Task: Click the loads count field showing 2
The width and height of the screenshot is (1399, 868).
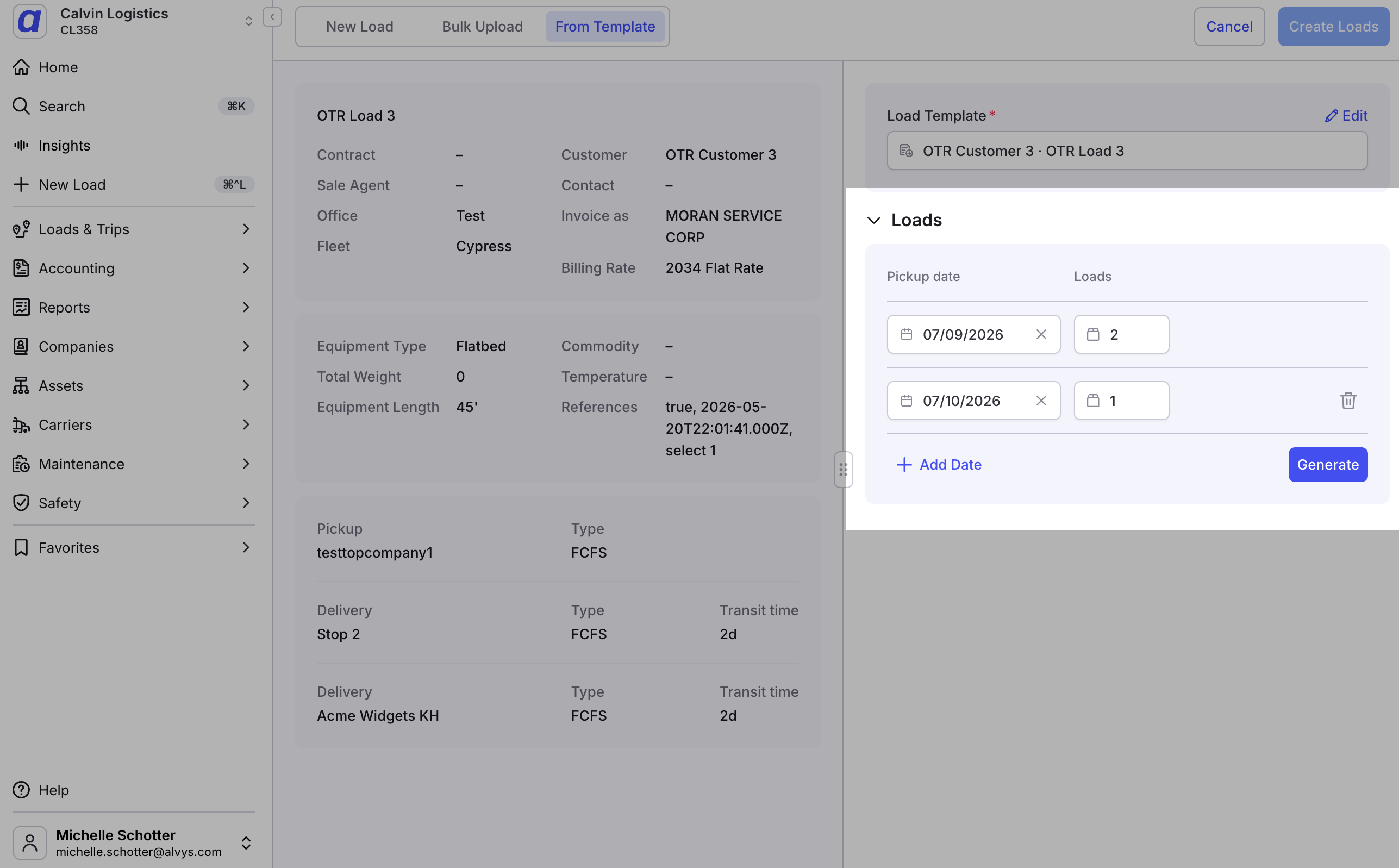Action: tap(1121, 334)
